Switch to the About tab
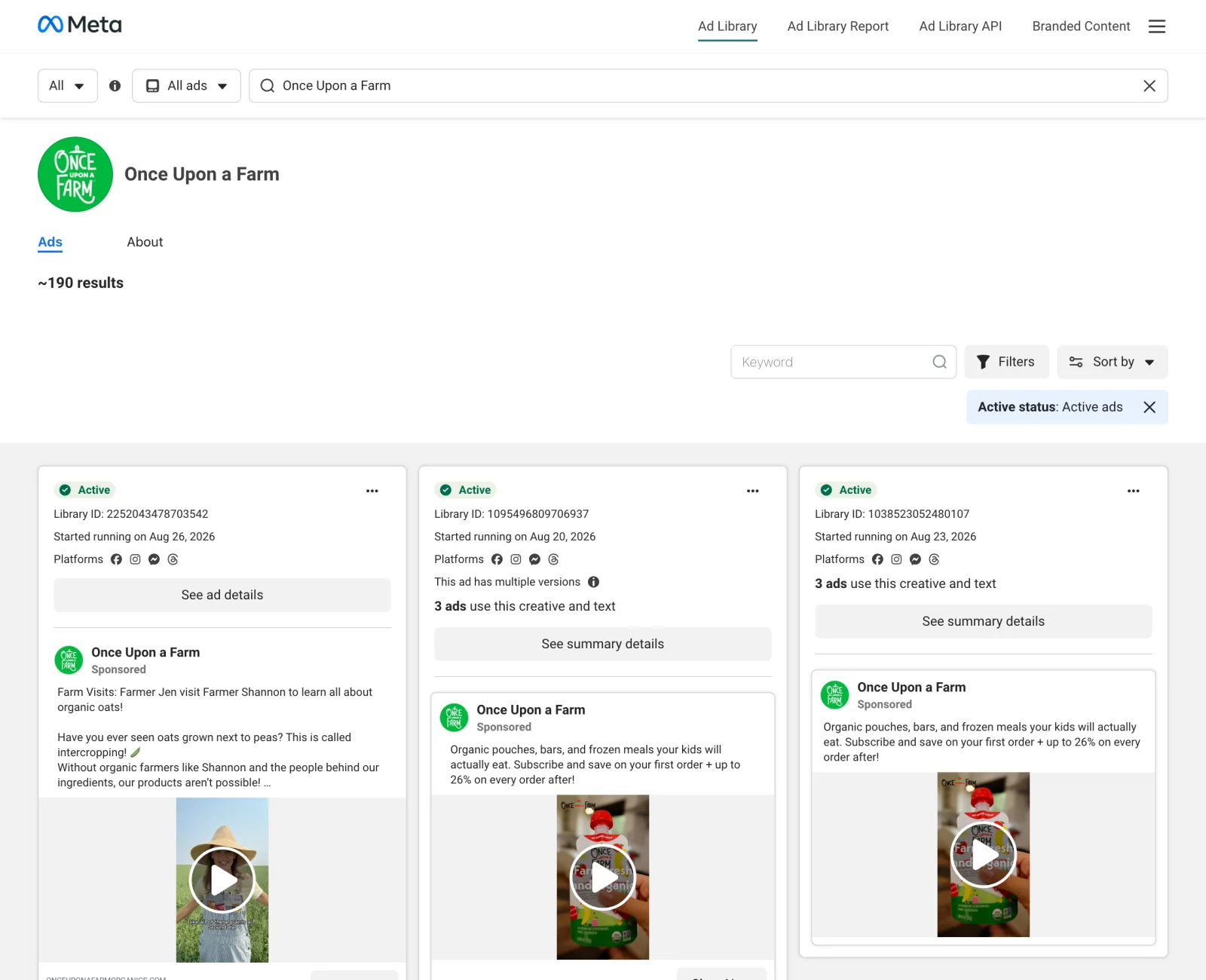1206x980 pixels. (x=145, y=242)
